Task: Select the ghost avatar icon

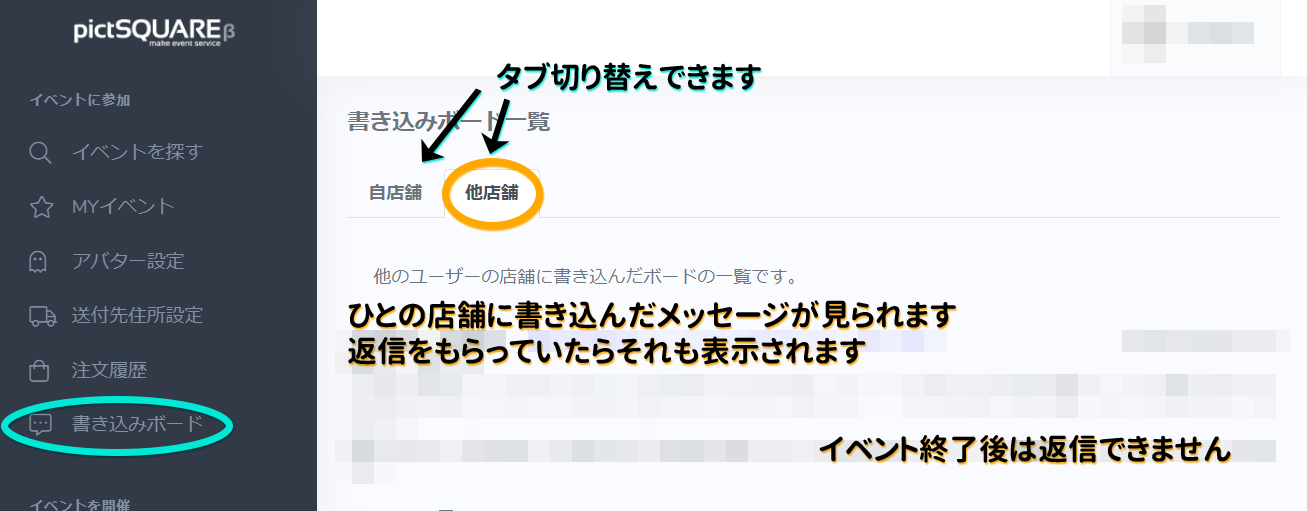Action: pos(40,261)
